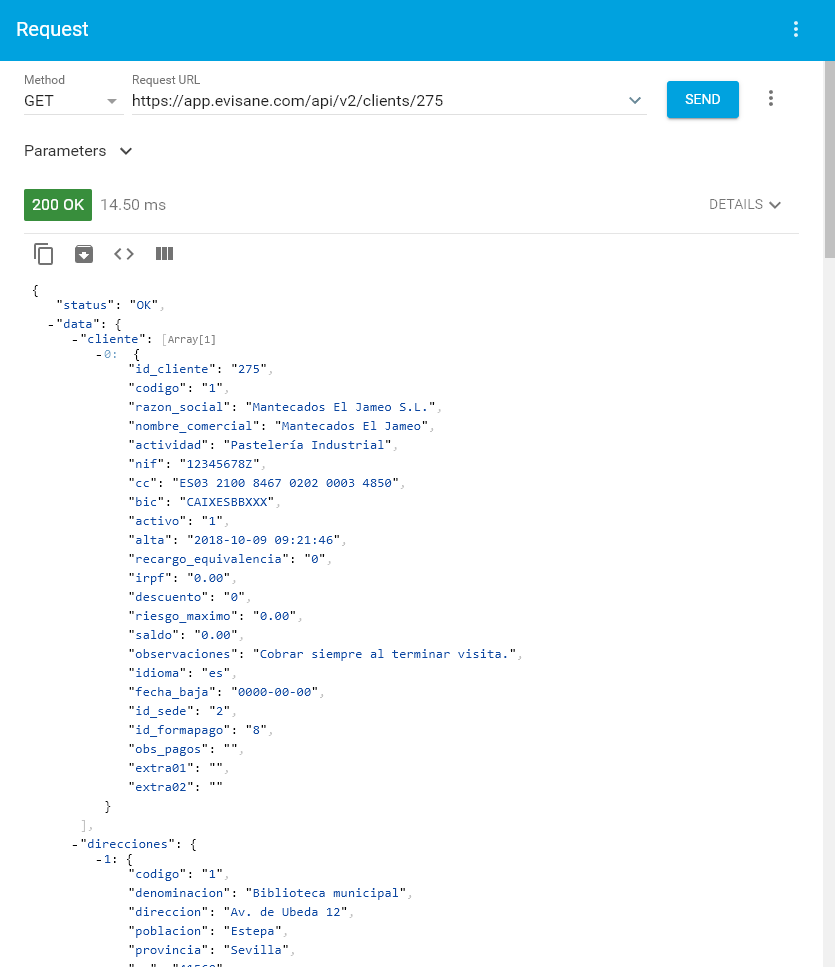
Task: Collapse the "data" JSON node
Action: pyautogui.click(x=51, y=324)
